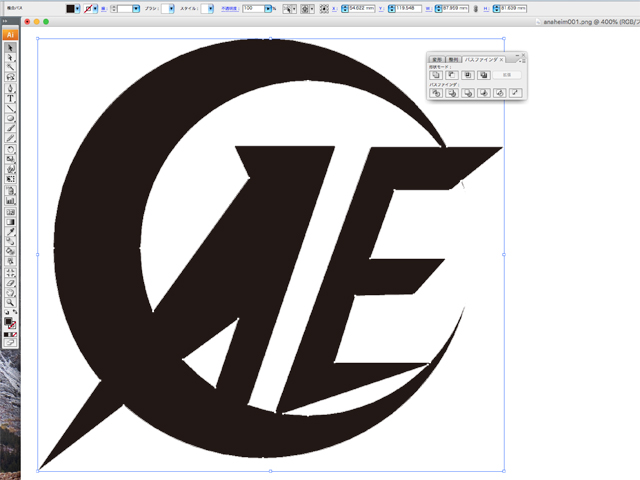Select the Magic Wand tool
The image size is (640, 480).
click(10, 67)
